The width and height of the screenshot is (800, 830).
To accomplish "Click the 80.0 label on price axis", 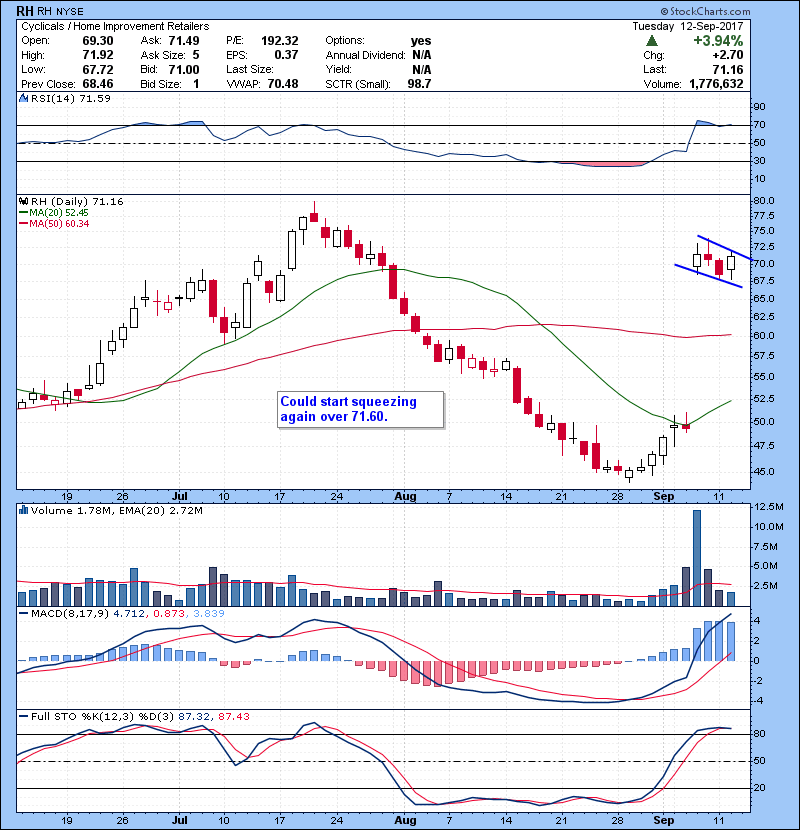I will (x=764, y=201).
